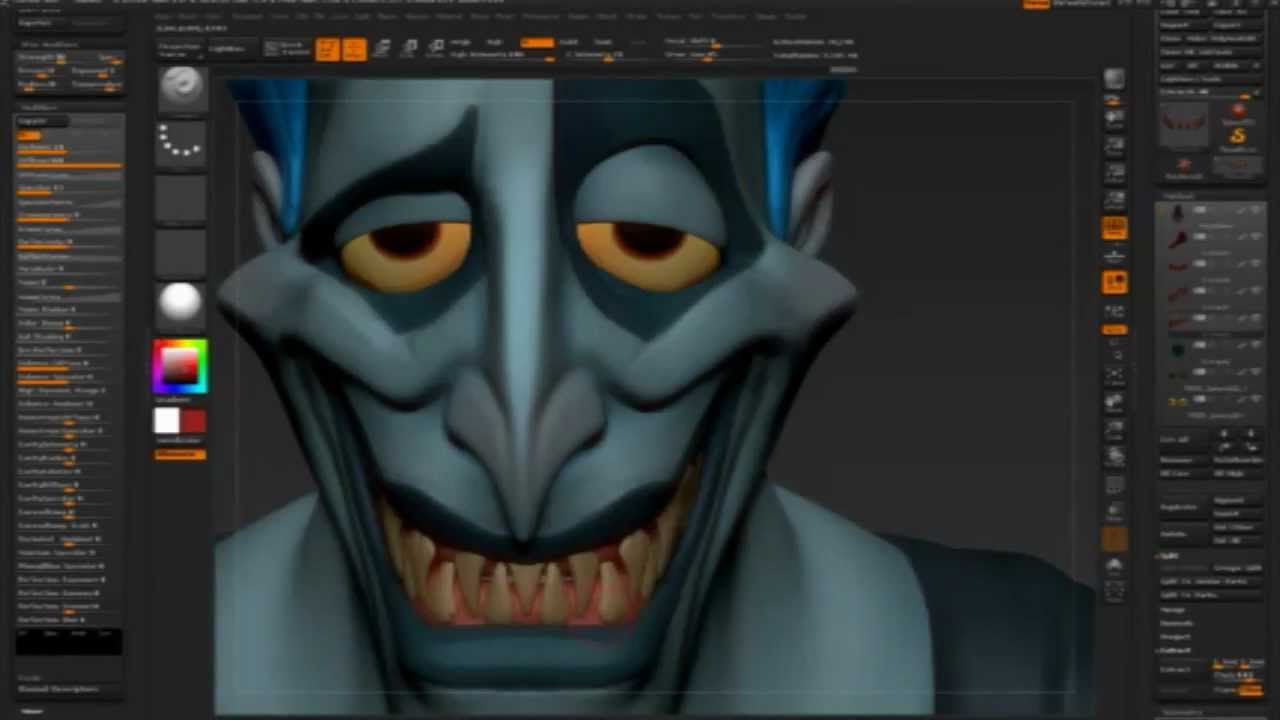The image size is (1280, 720).
Task: Activate the Scale transform icon in top shelf
Action: pos(409,49)
